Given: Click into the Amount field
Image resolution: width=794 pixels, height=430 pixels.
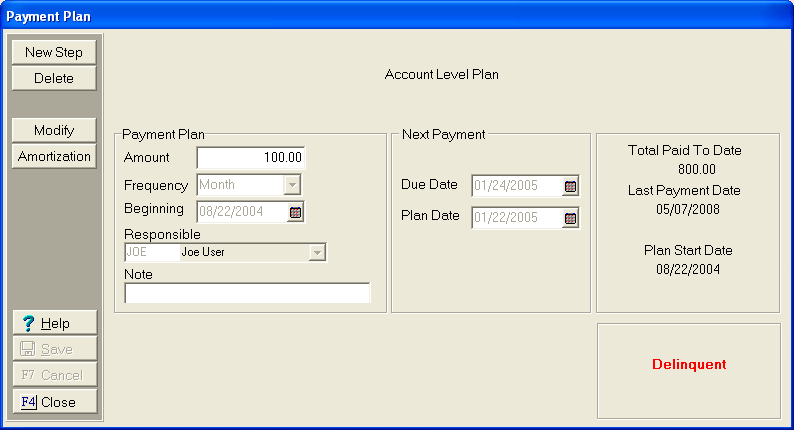Looking at the screenshot, I should 250,158.
